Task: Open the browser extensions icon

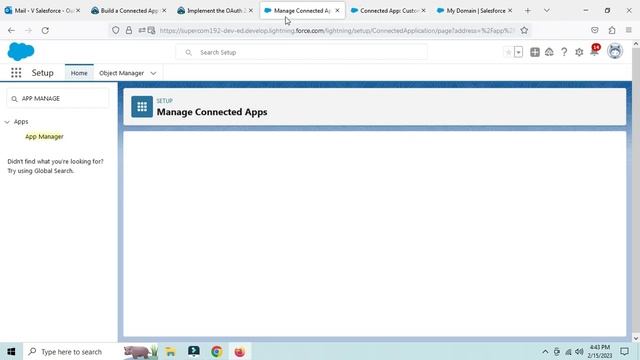Action: point(612,30)
